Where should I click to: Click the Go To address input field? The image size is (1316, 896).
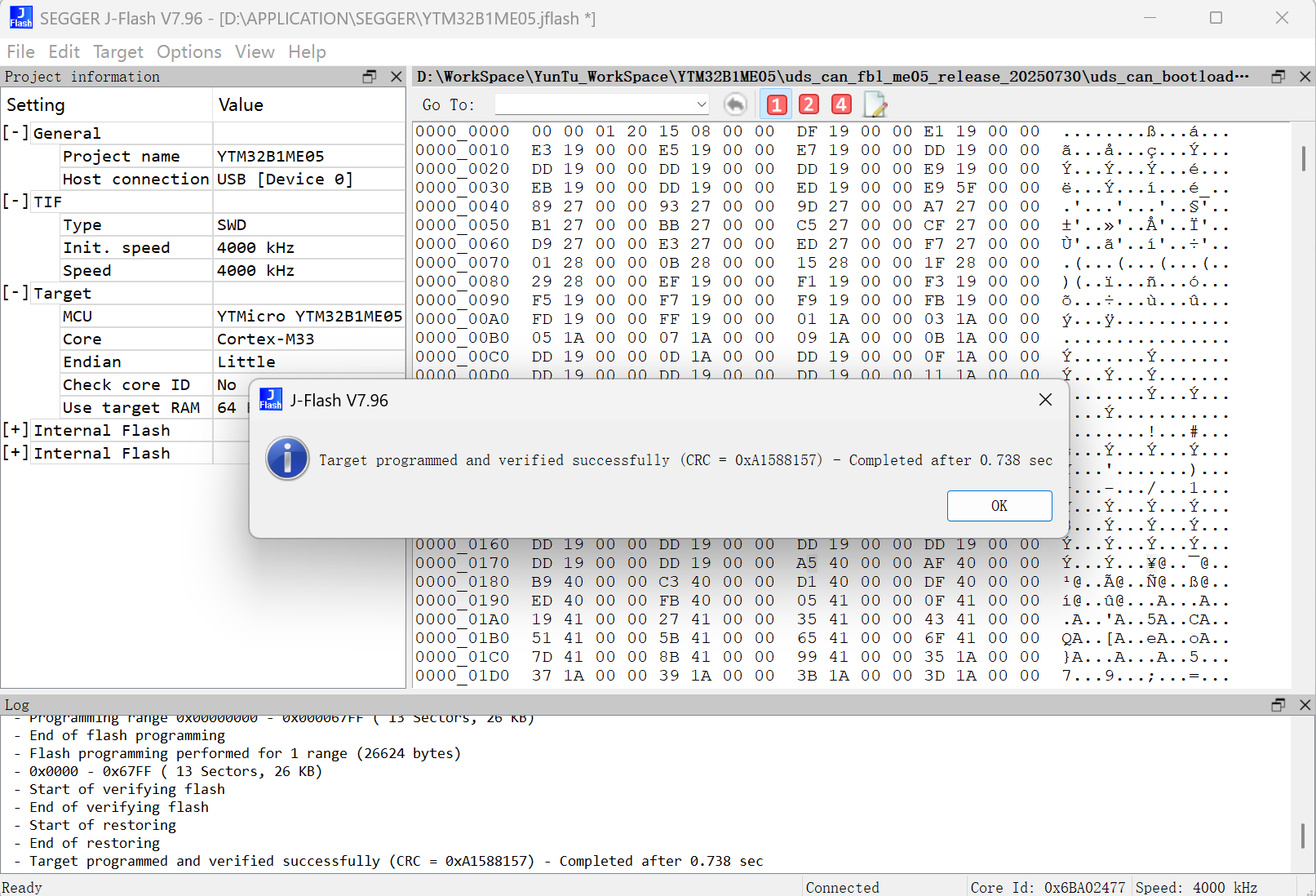click(596, 104)
